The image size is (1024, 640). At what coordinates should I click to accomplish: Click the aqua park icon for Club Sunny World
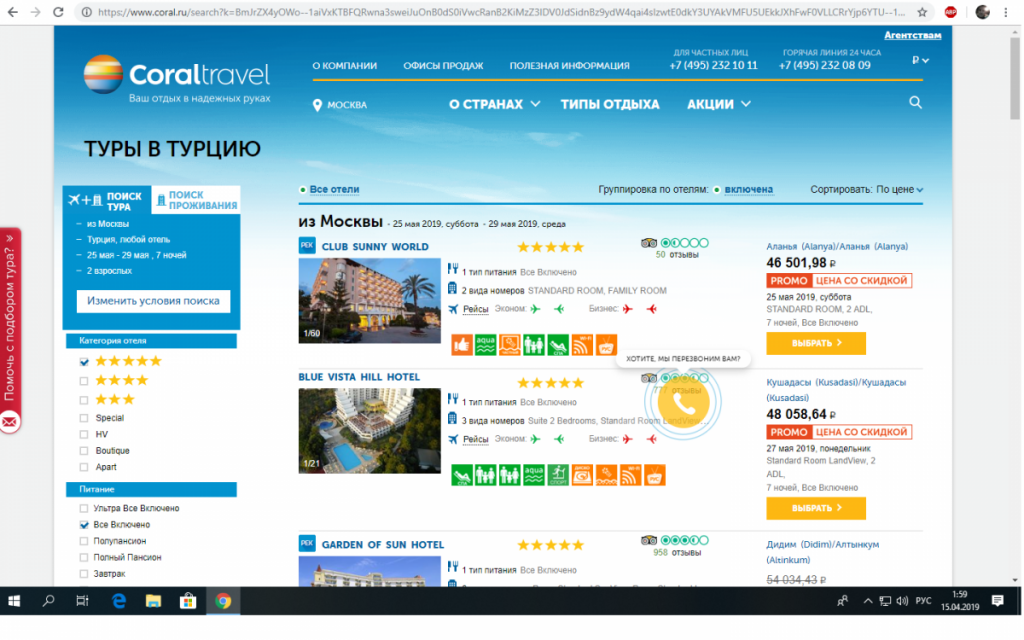pos(486,344)
